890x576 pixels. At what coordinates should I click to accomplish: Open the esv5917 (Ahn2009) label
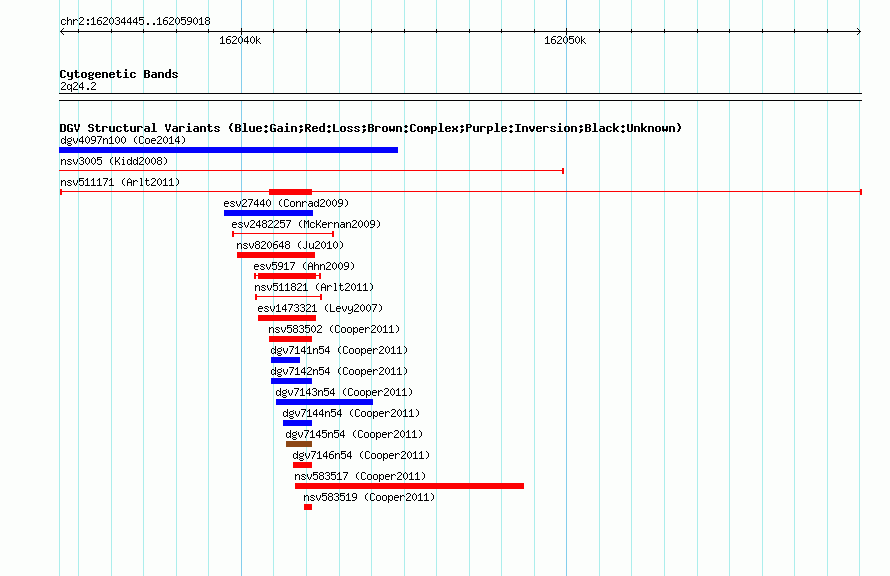[304, 266]
